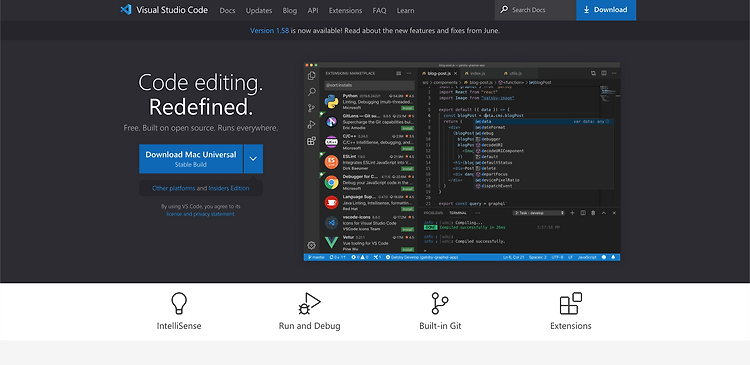The width and height of the screenshot is (750, 365).
Task: Click UTF-8 encoding in status bar
Action: pos(557,257)
